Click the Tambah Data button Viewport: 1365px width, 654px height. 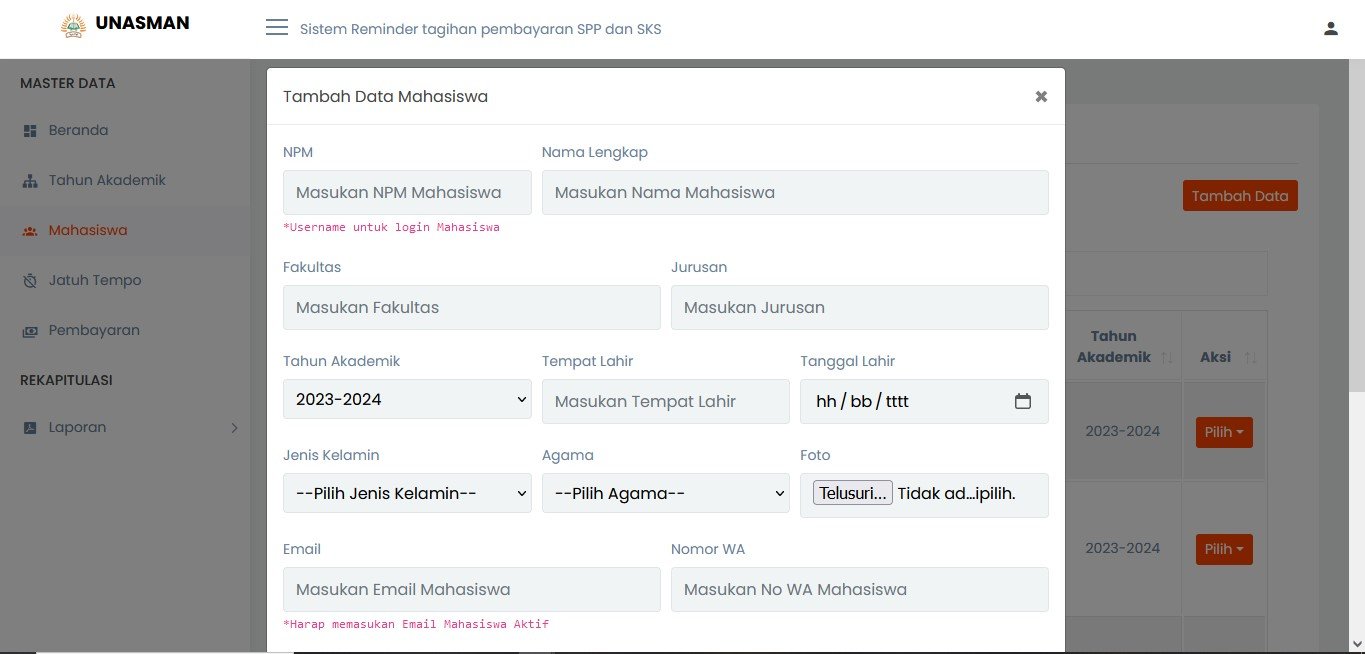[1239, 196]
